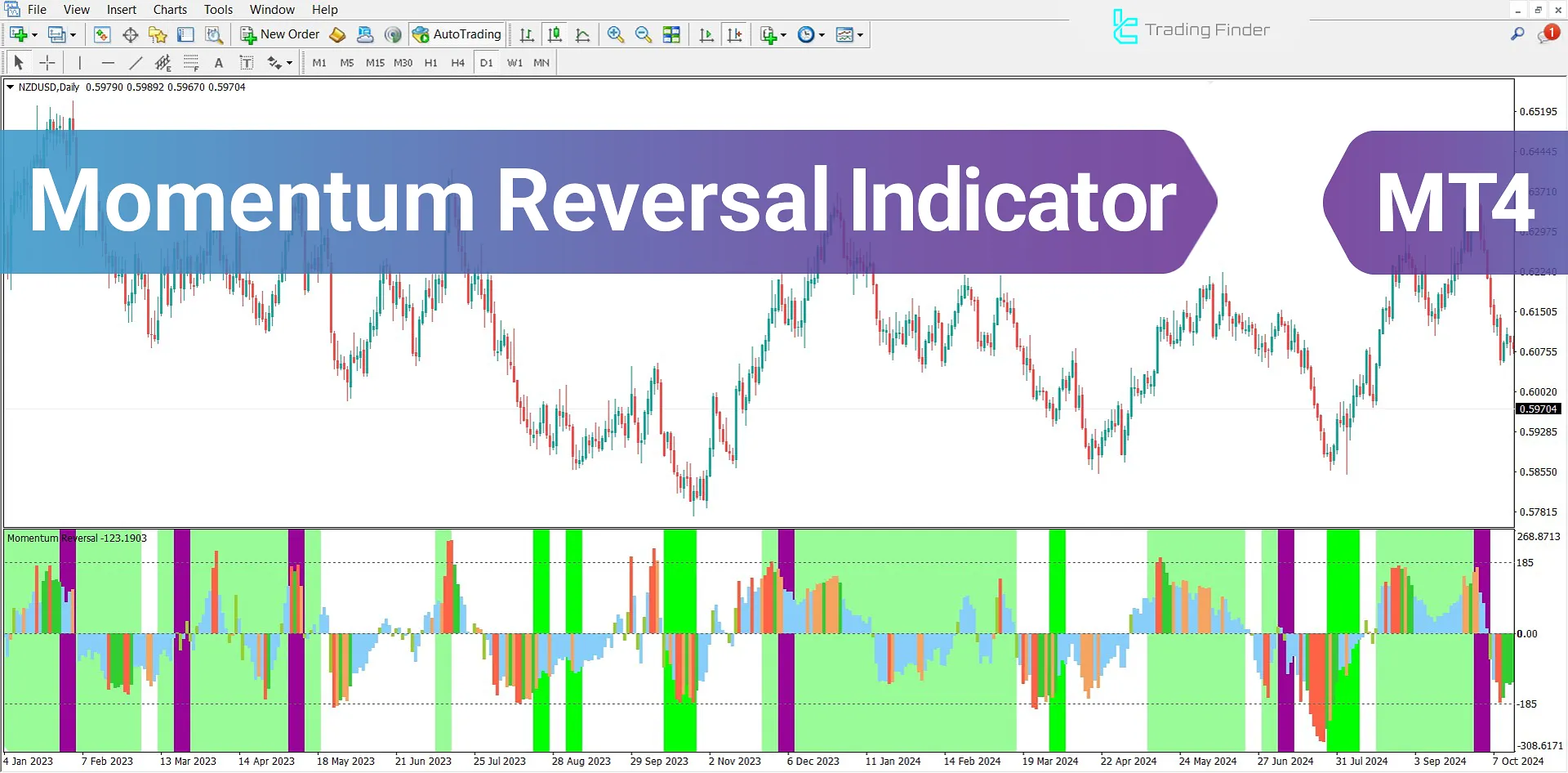This screenshot has height=773, width=1568.
Task: Click the New Order button
Action: [x=280, y=34]
